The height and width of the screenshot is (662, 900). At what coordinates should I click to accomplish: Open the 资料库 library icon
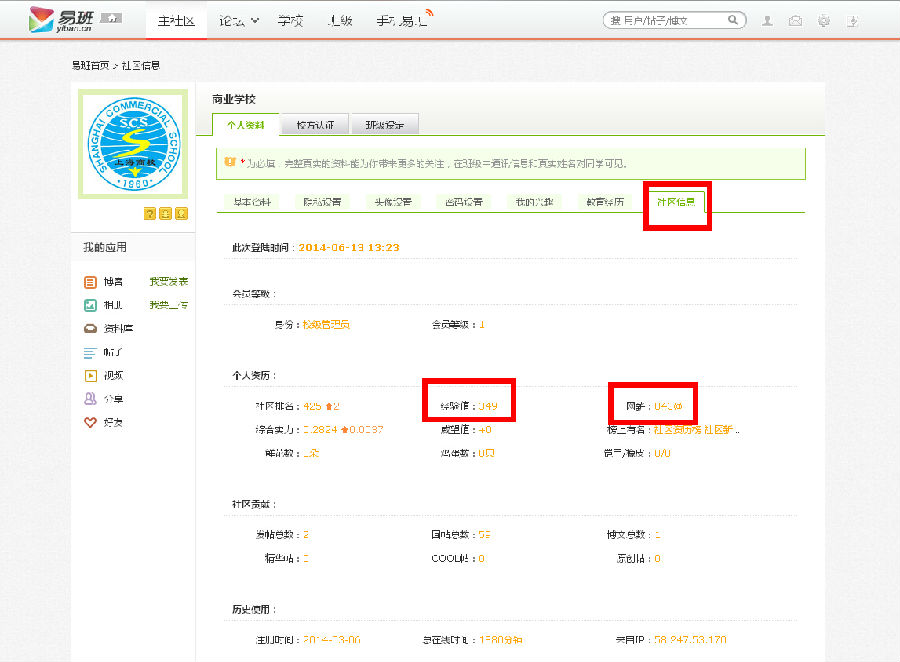[90, 328]
